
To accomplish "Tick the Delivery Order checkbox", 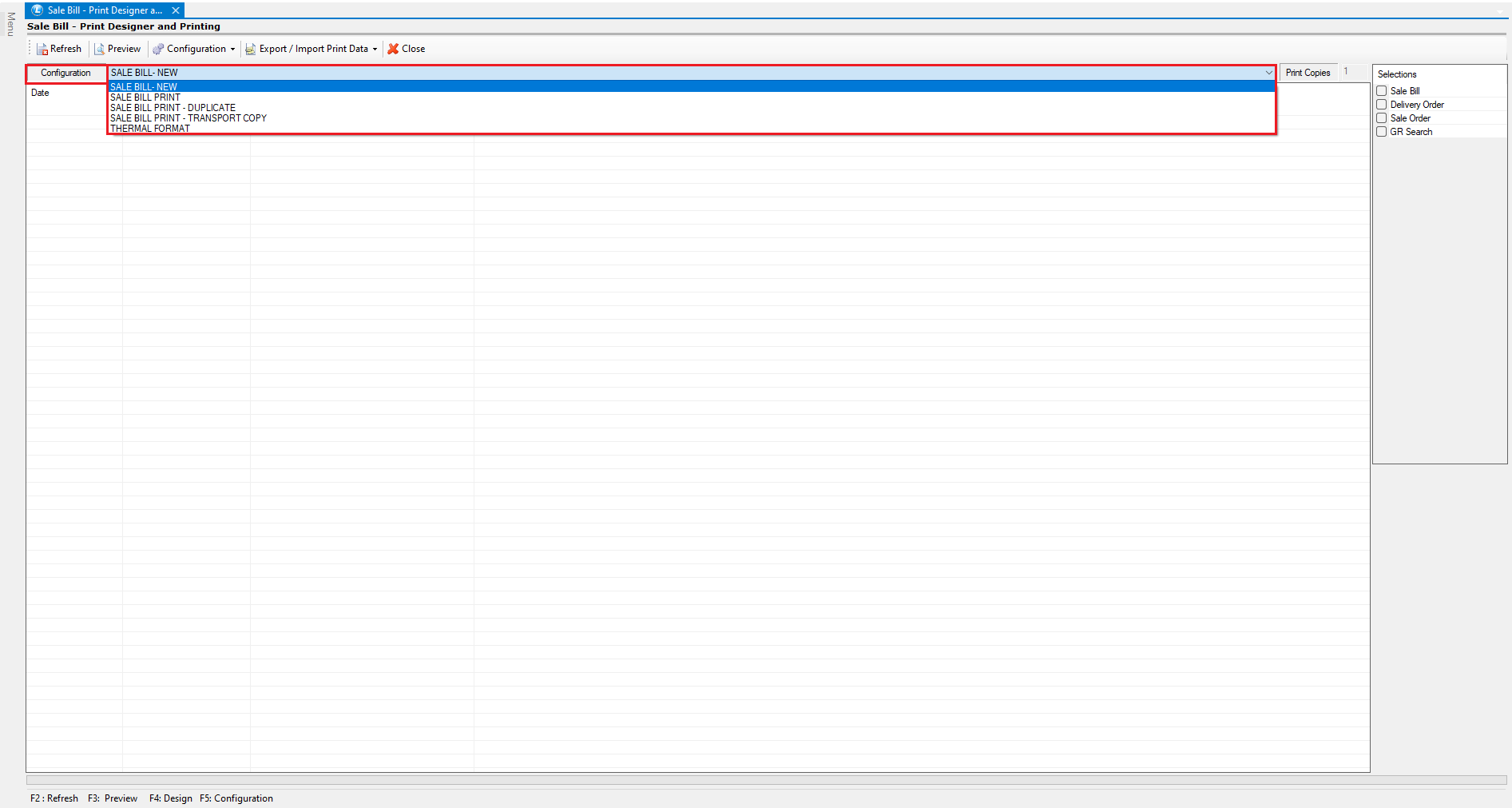I will [1382, 105].
